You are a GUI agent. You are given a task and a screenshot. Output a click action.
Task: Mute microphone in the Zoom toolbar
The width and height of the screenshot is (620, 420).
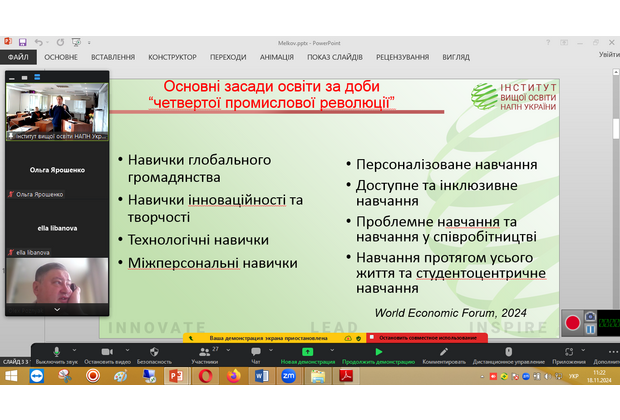click(x=56, y=352)
